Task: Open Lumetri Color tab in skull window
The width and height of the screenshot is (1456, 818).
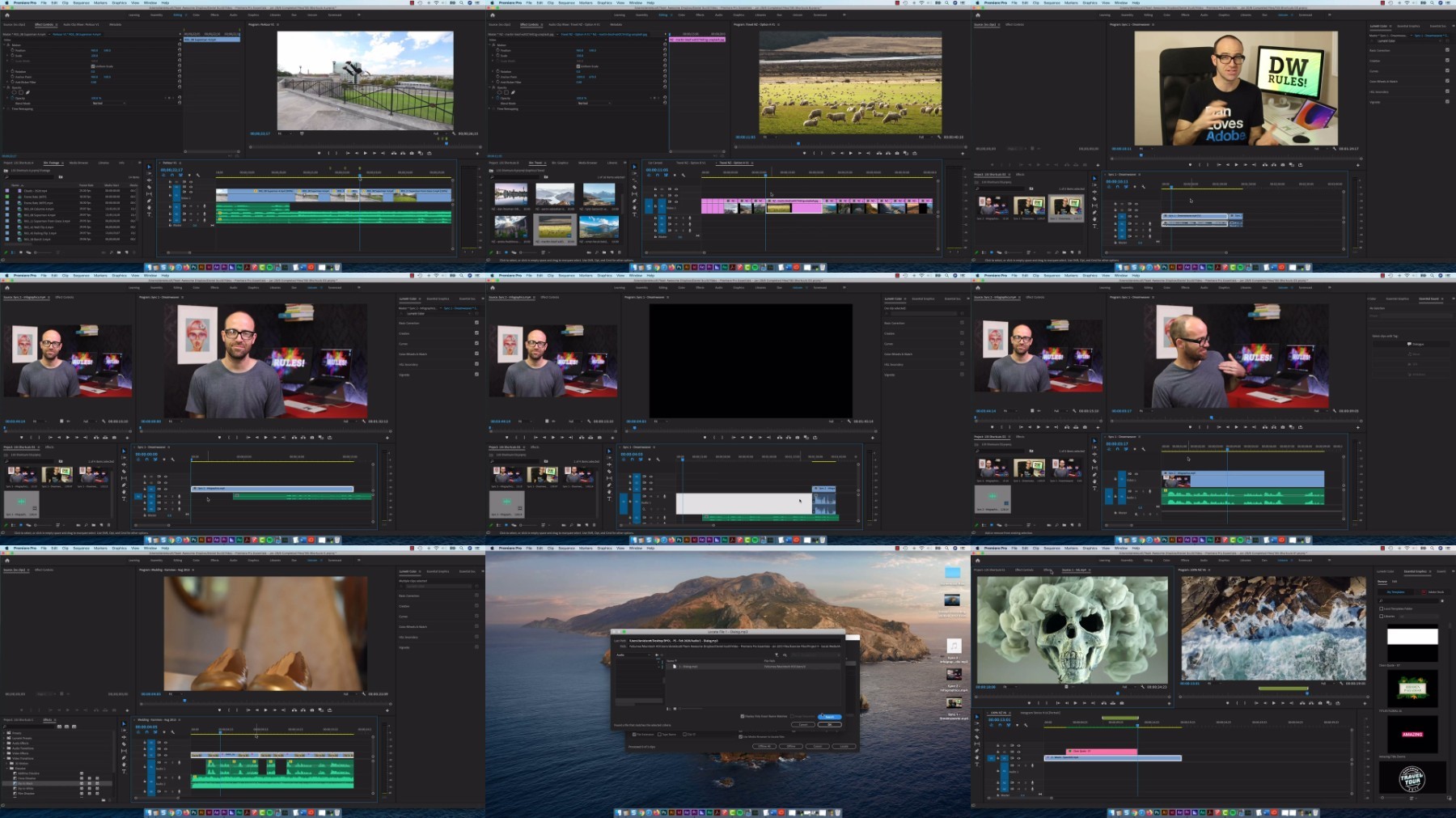Action: pyautogui.click(x=1386, y=571)
